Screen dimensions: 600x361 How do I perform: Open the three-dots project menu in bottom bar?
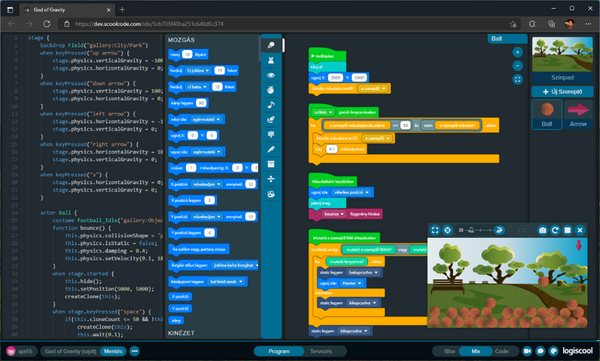click(x=134, y=351)
